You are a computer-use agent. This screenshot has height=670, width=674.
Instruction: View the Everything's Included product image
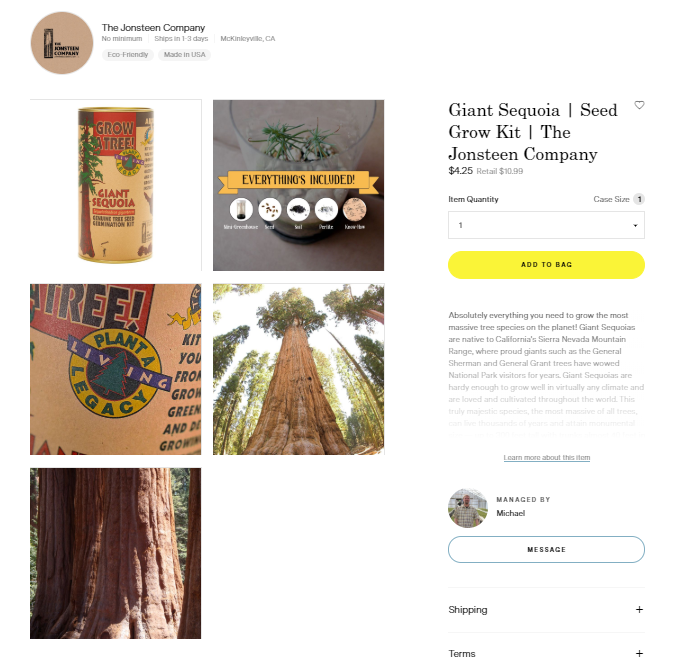[298, 185]
